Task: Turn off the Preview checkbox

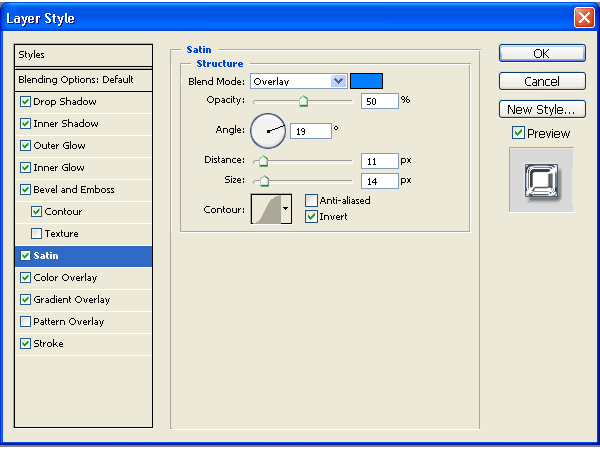Action: pos(518,133)
